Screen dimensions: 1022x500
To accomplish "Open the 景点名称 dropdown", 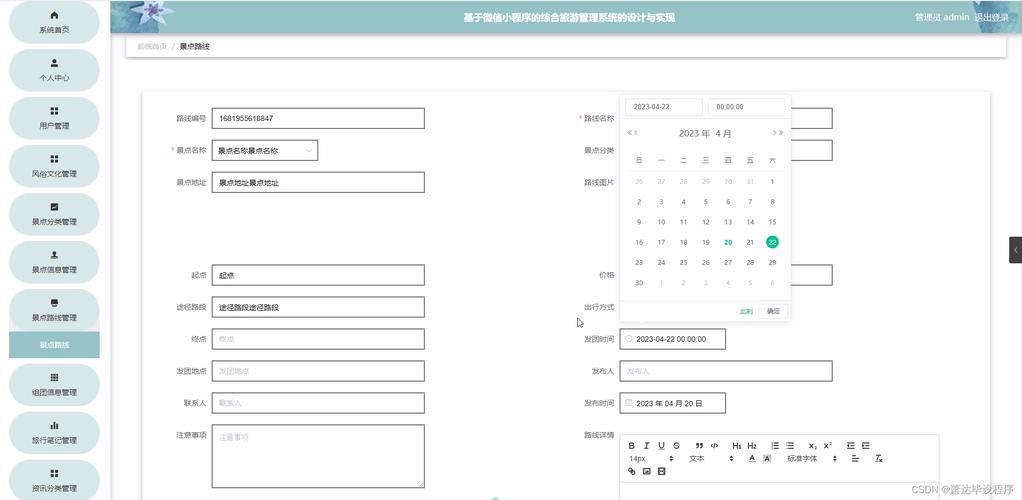I will click(x=265, y=151).
